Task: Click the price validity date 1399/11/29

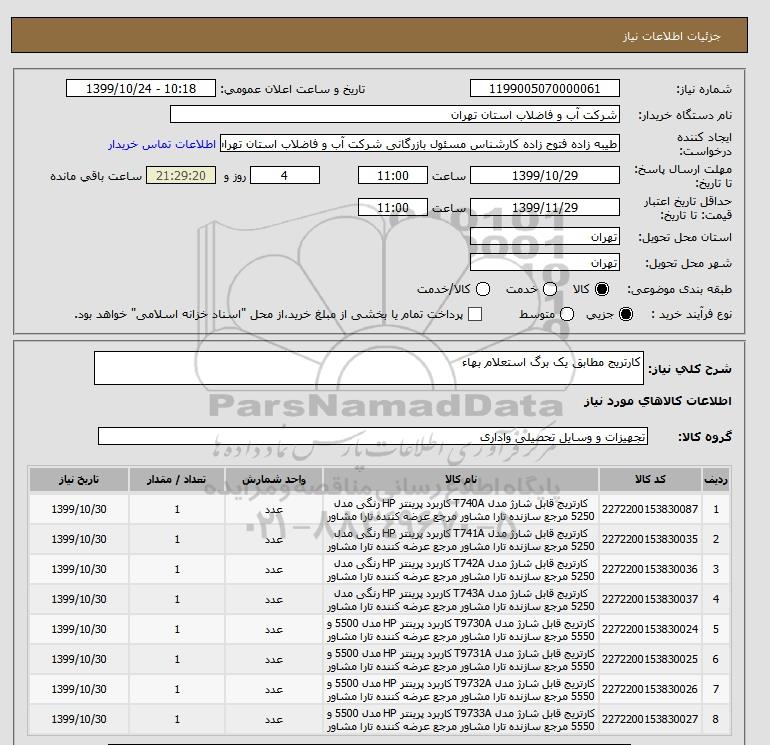Action: tap(545, 208)
